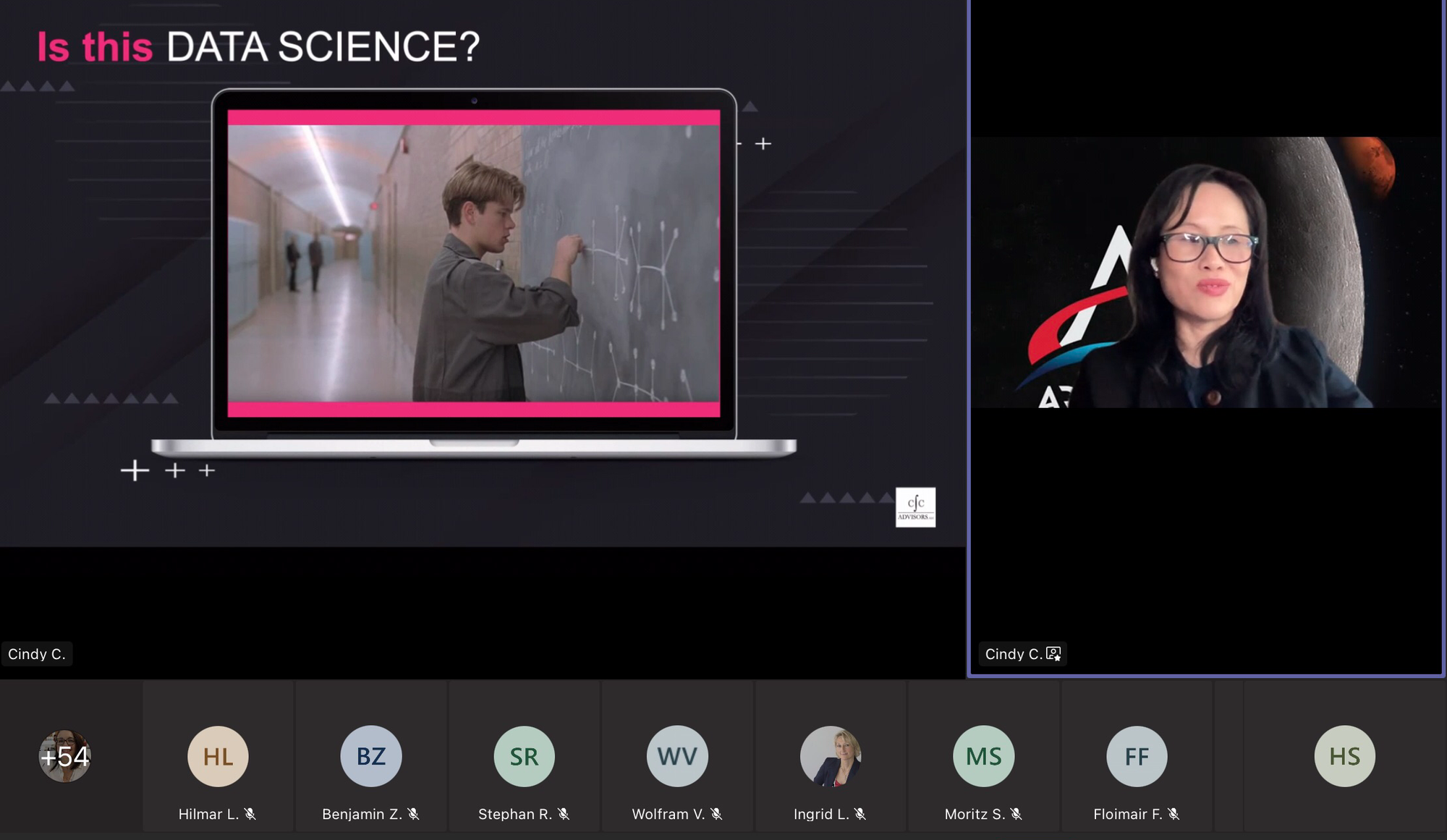
Task: Select the SR avatar for Stephan R.
Action: [x=524, y=756]
